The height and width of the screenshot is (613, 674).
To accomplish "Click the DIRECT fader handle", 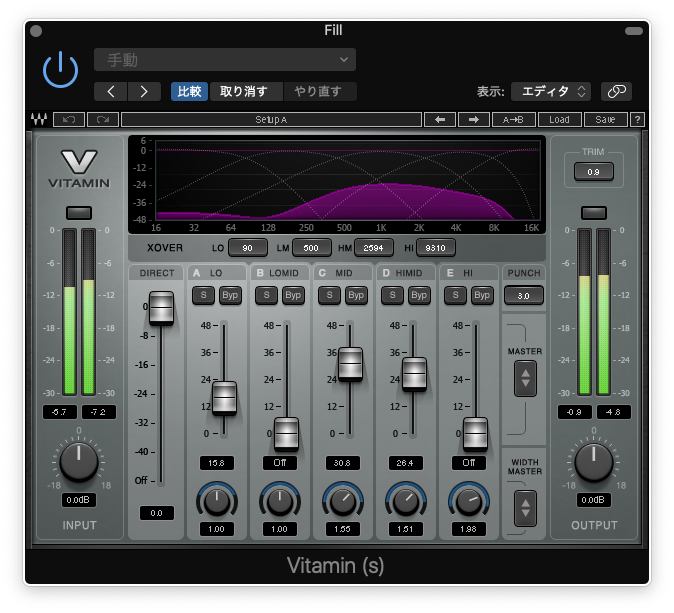I will pos(161,308).
